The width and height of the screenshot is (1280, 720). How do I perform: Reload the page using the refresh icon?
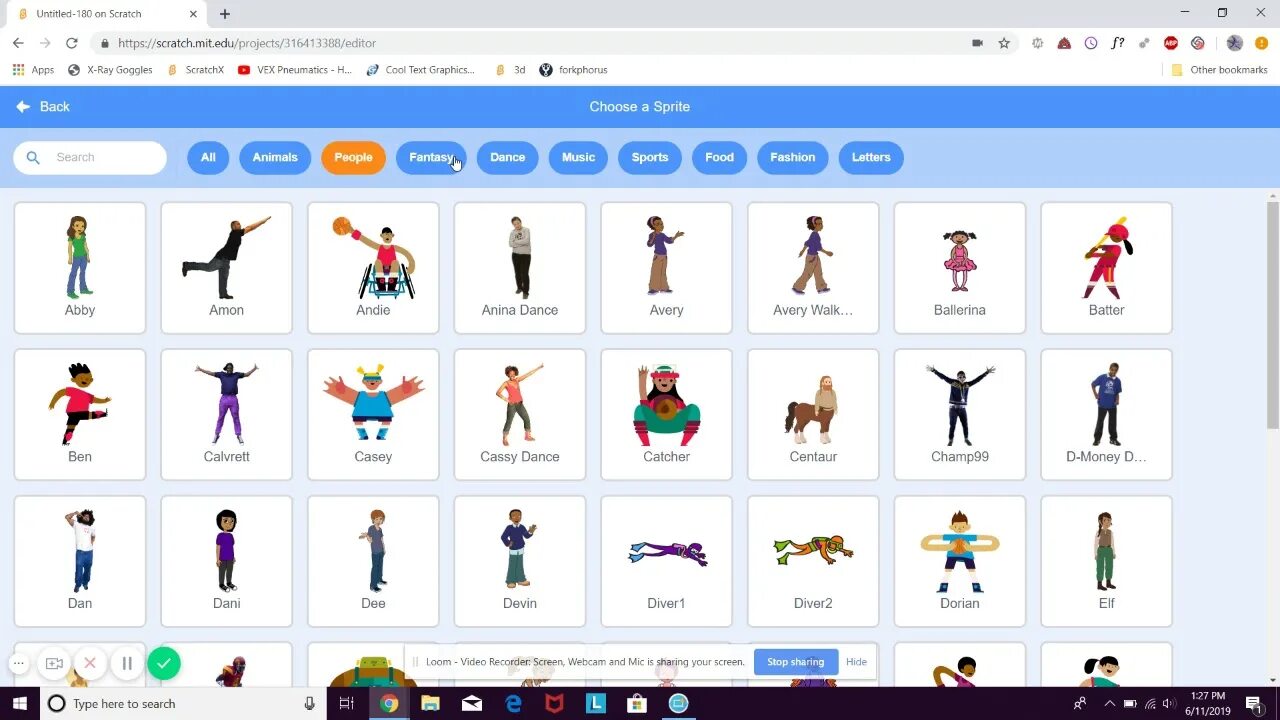[x=71, y=43]
